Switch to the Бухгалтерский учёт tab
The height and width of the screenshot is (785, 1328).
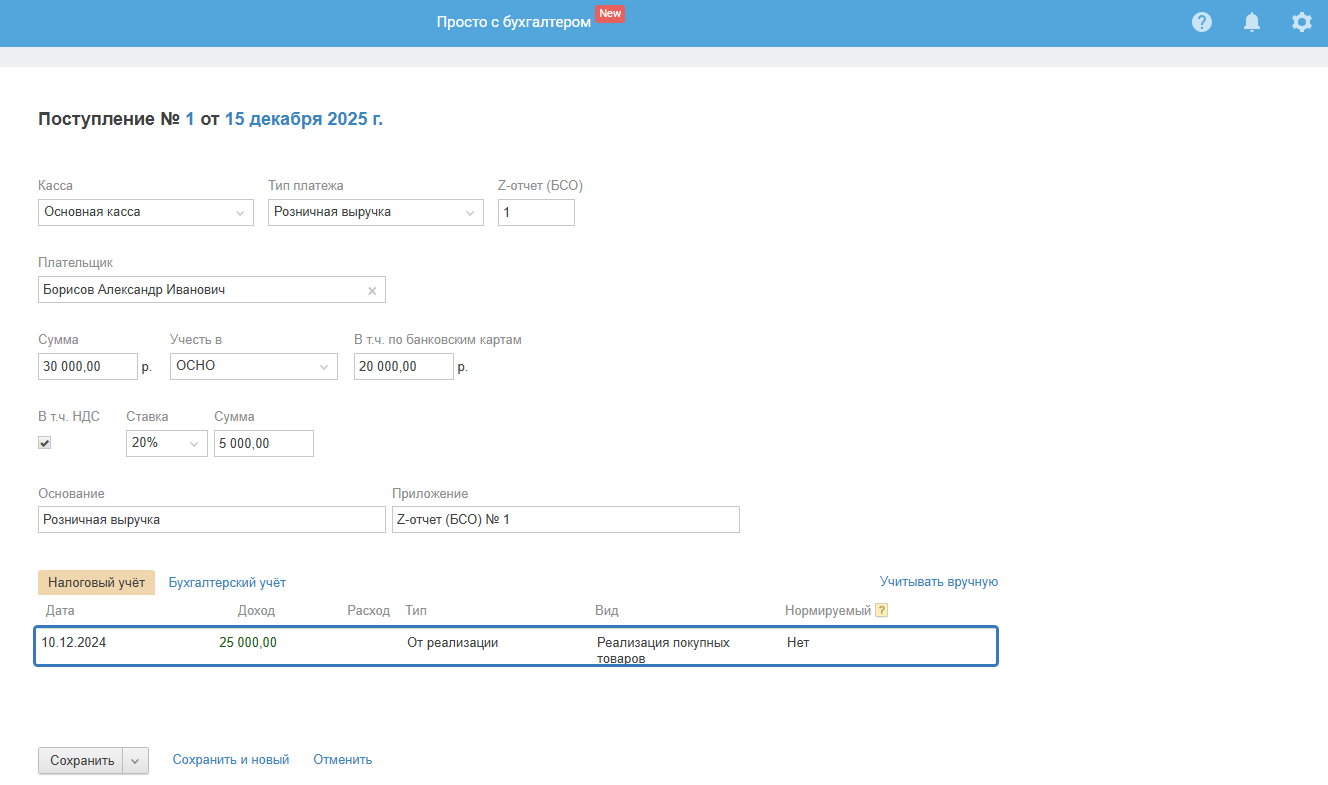[227, 583]
